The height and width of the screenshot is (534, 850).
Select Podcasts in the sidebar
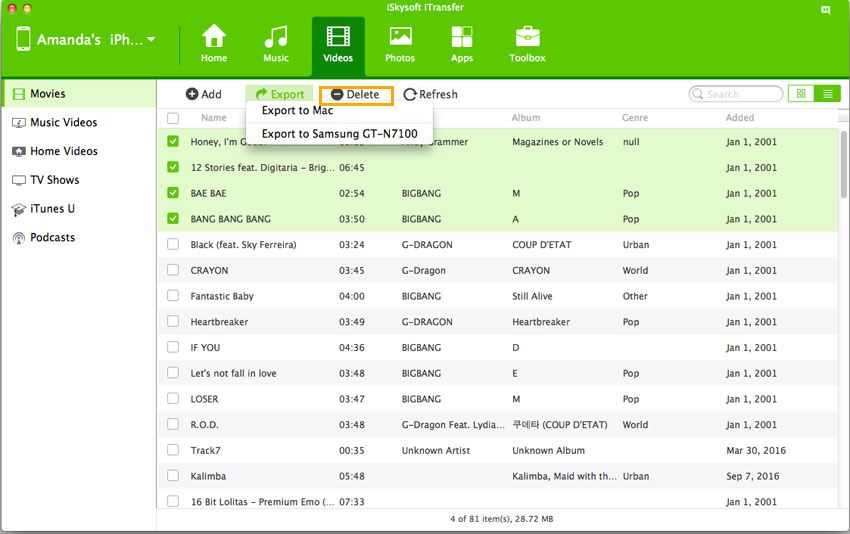(x=79, y=237)
